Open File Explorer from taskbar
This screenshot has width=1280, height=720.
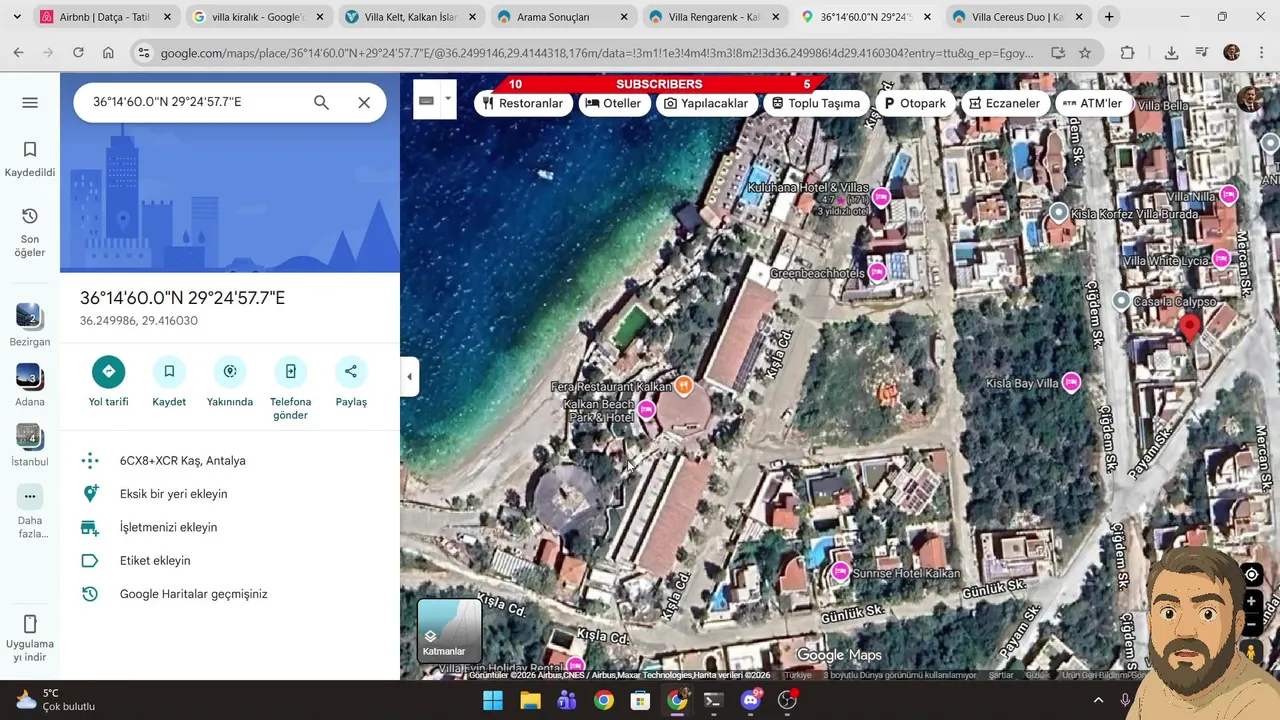(x=530, y=700)
